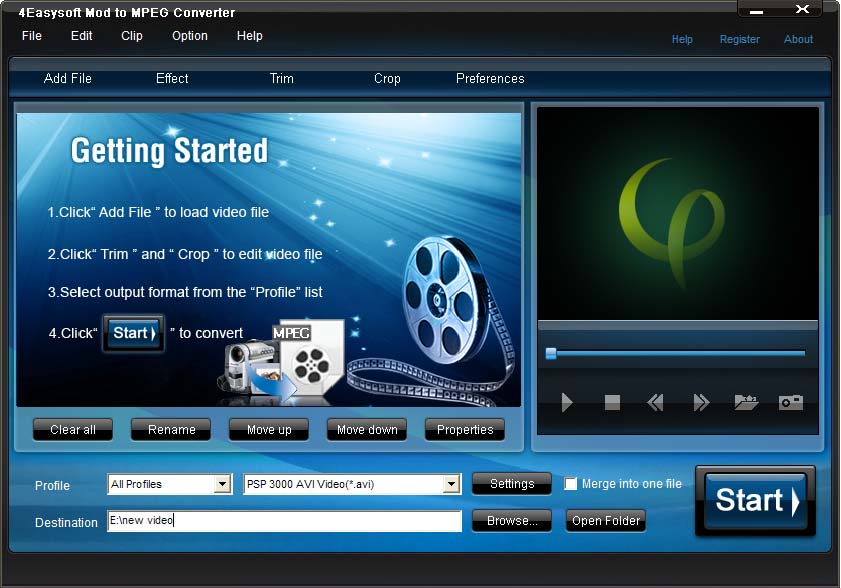Click the Register link

pyautogui.click(x=739, y=39)
